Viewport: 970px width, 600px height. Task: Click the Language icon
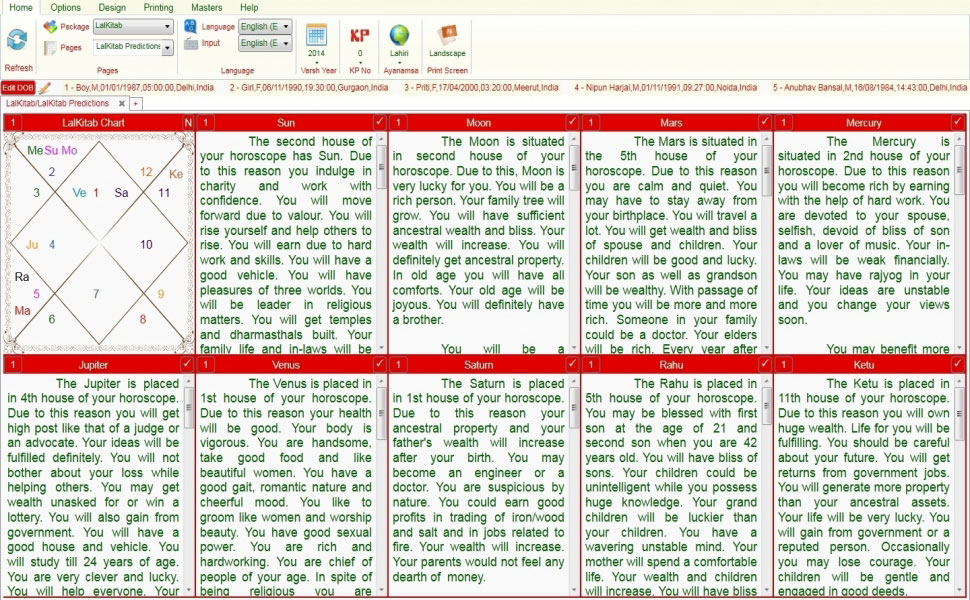click(x=192, y=26)
